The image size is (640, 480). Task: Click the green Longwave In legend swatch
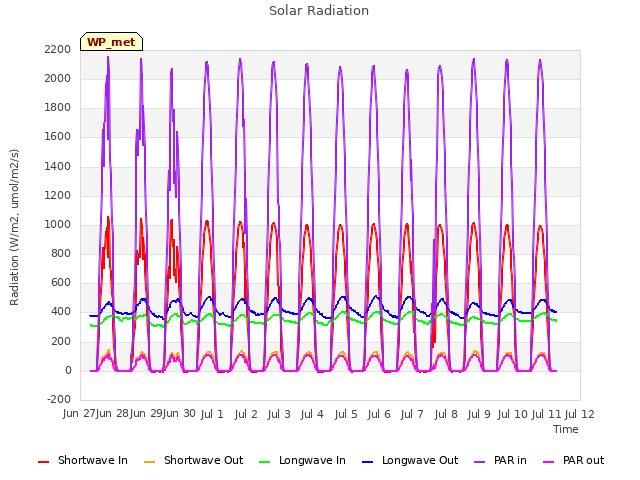pyautogui.click(x=265, y=462)
